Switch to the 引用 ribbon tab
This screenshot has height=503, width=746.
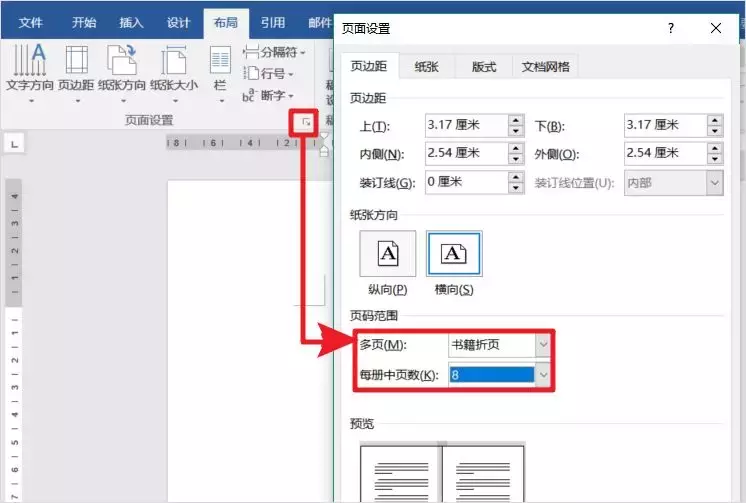(x=273, y=22)
